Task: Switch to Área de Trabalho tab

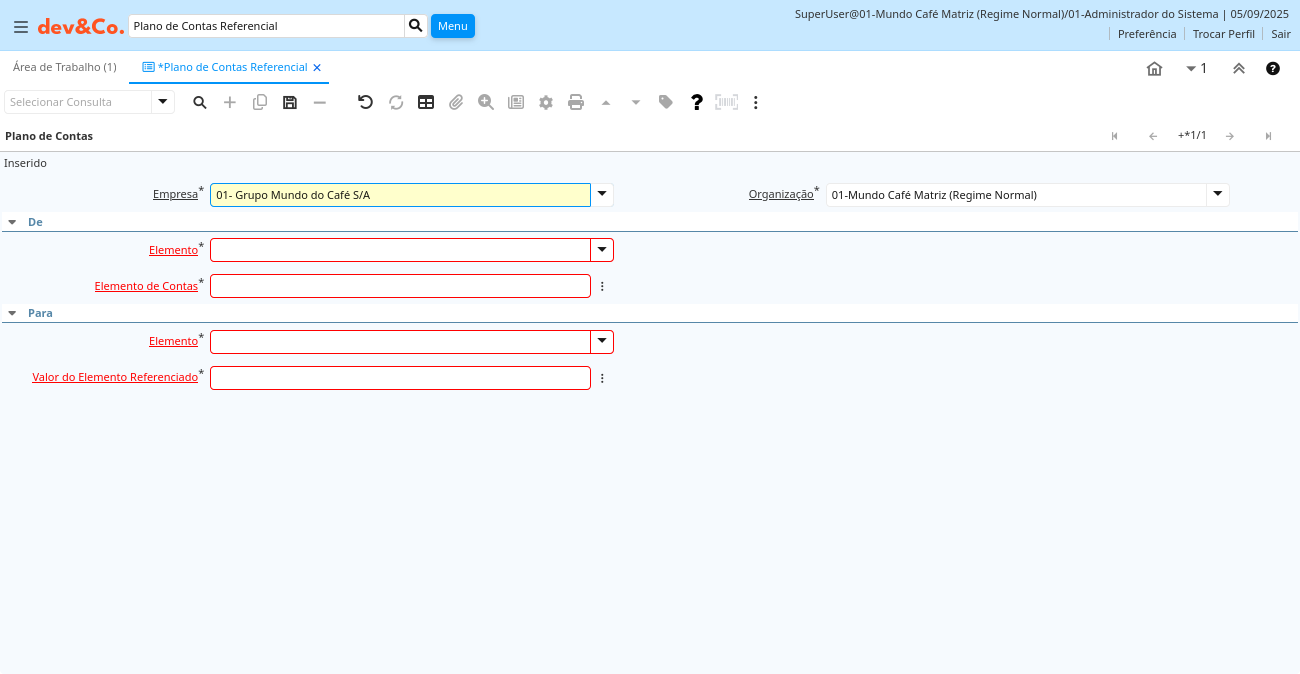Action: (64, 67)
